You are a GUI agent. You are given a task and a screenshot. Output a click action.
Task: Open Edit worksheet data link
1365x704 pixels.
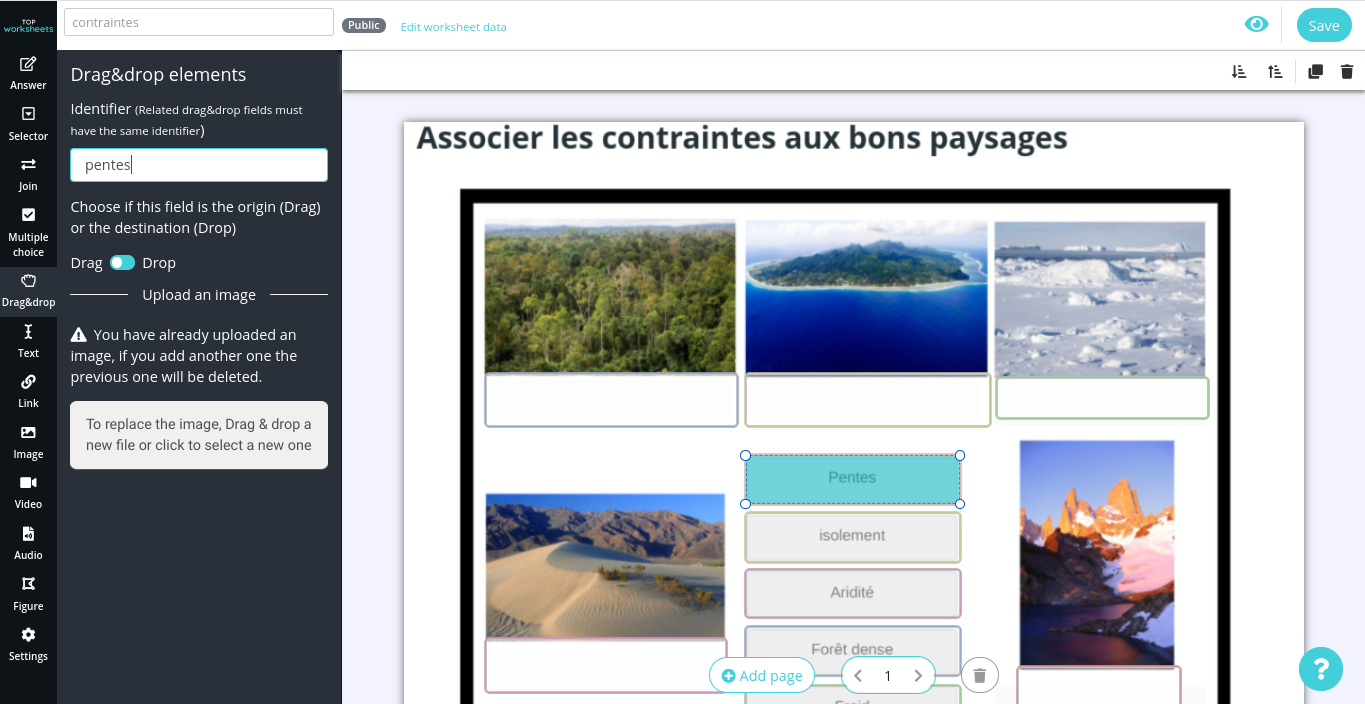point(453,27)
